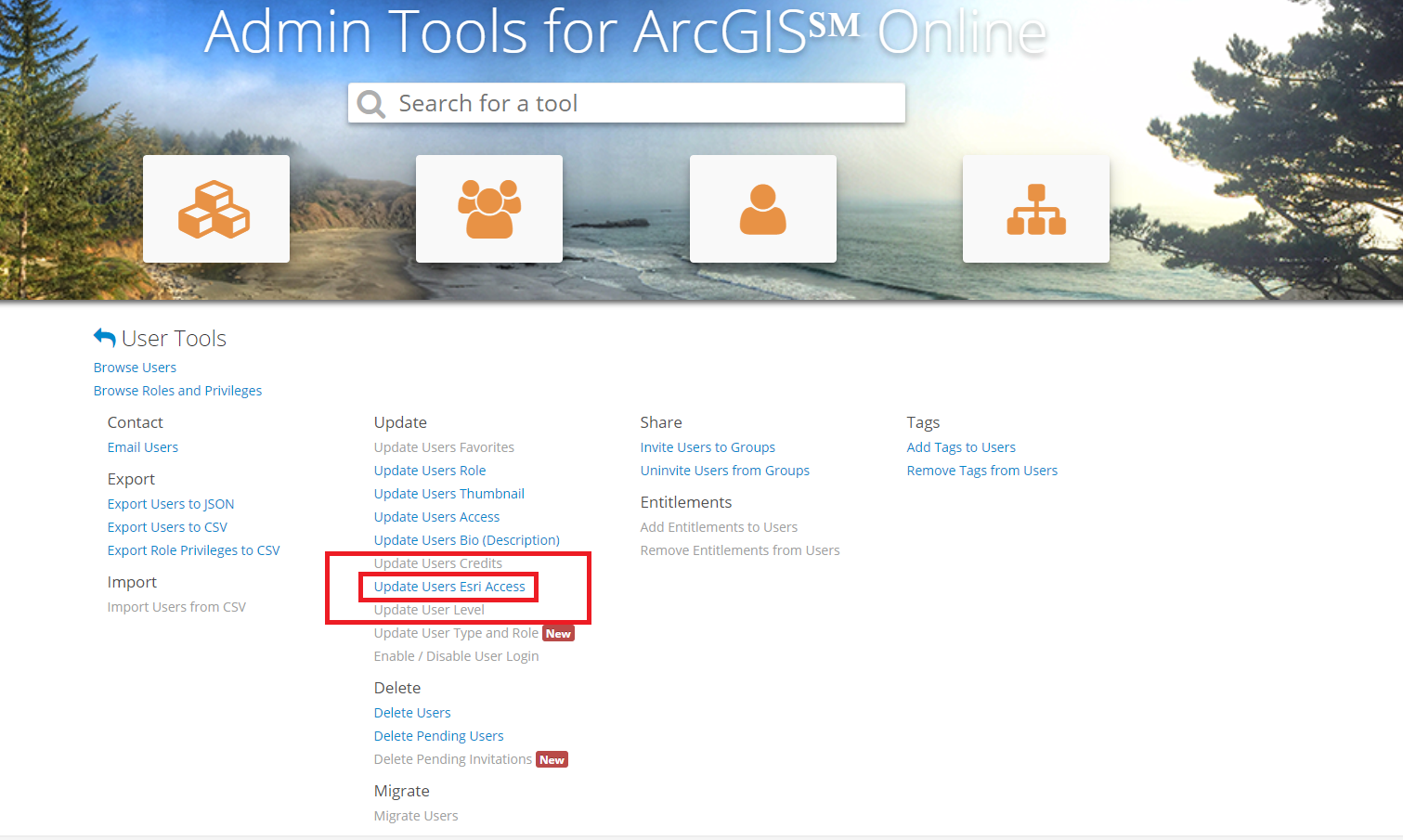Open Update User Type and Role
This screenshot has width=1403, height=840.
click(x=456, y=633)
